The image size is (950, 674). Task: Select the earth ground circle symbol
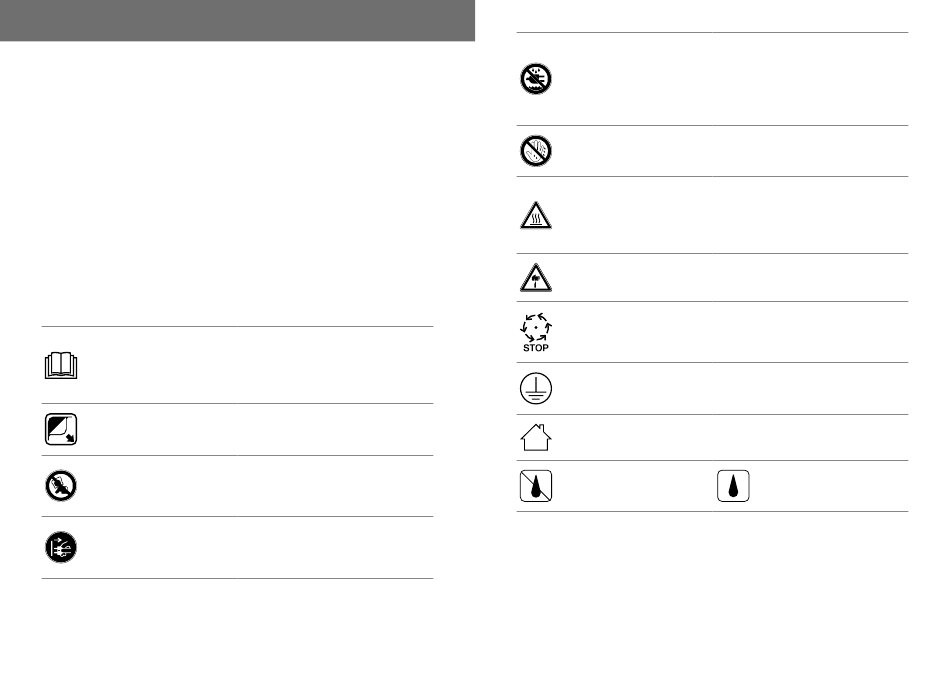(536, 389)
